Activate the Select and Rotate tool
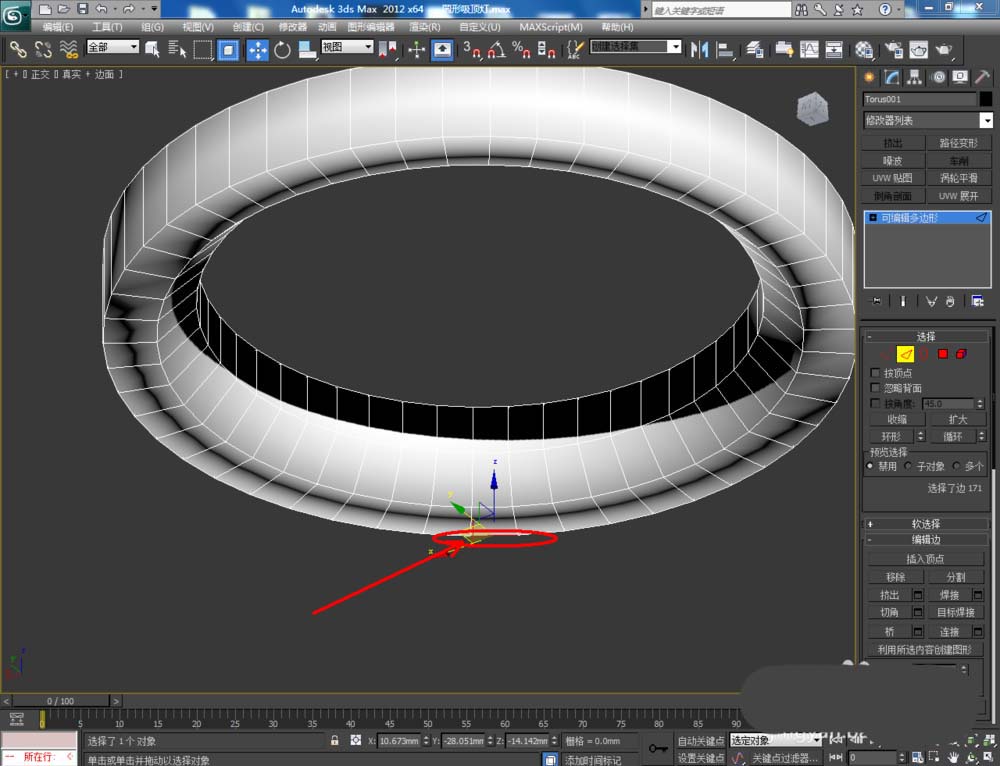The height and width of the screenshot is (766, 1000). tap(282, 49)
